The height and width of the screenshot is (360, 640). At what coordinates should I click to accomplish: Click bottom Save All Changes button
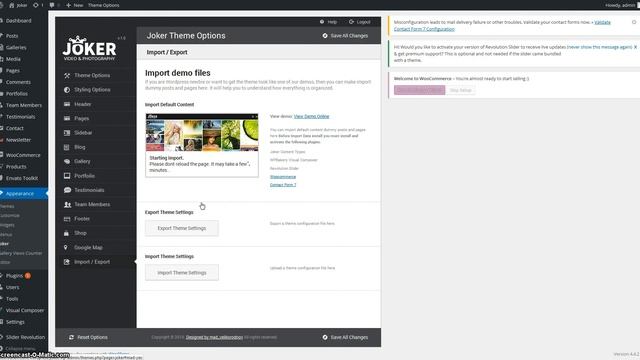[345, 338]
